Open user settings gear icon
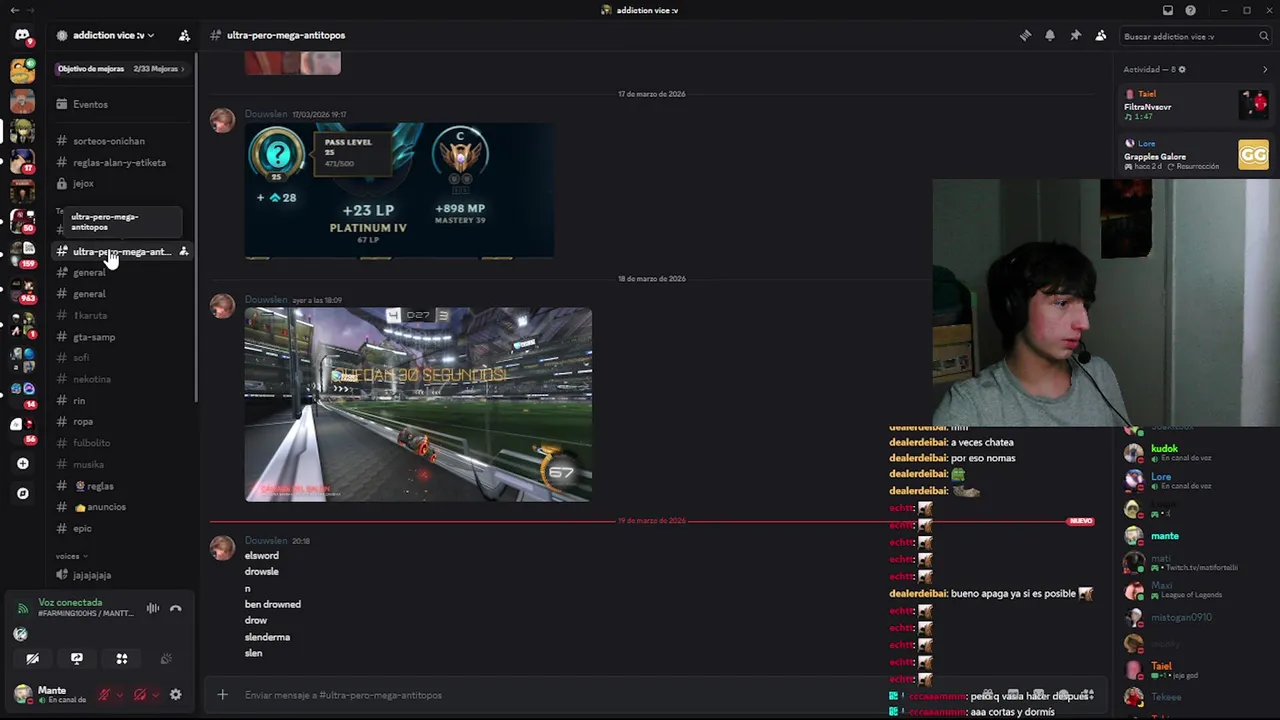The width and height of the screenshot is (1280, 720). tap(176, 694)
